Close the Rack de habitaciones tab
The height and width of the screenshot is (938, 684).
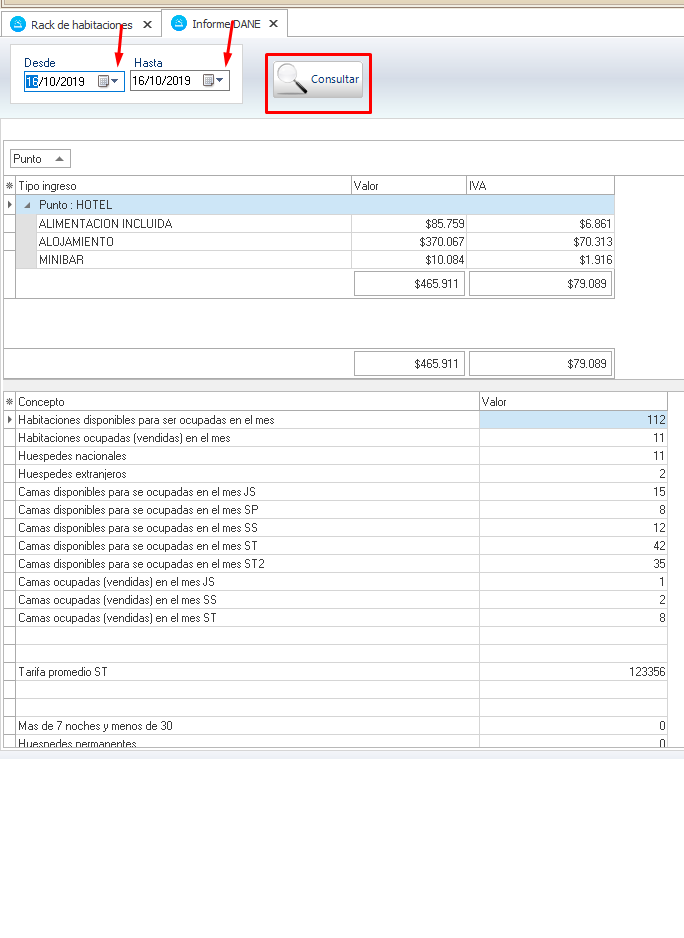click(148, 24)
